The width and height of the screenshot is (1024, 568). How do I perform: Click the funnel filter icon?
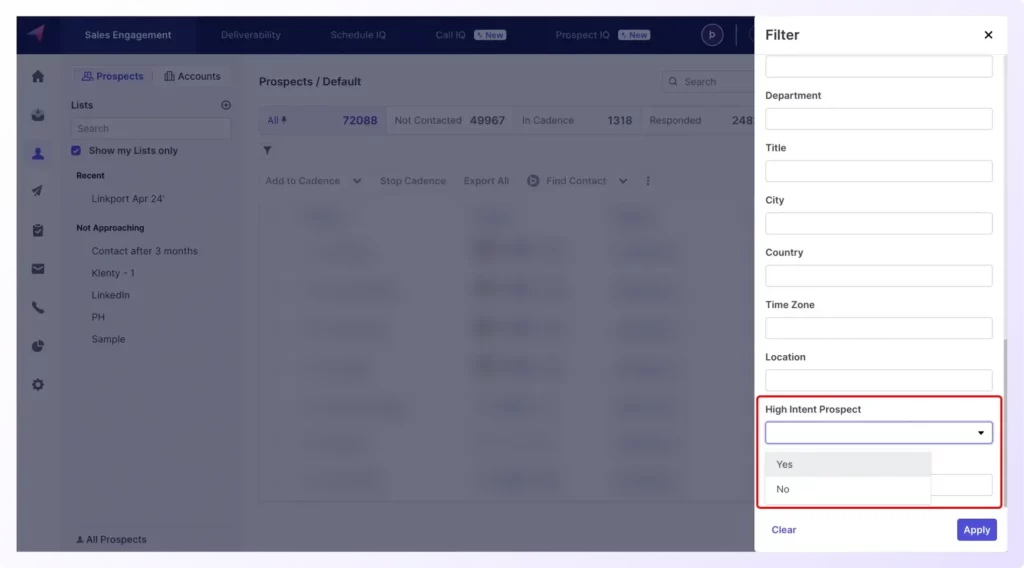[267, 151]
